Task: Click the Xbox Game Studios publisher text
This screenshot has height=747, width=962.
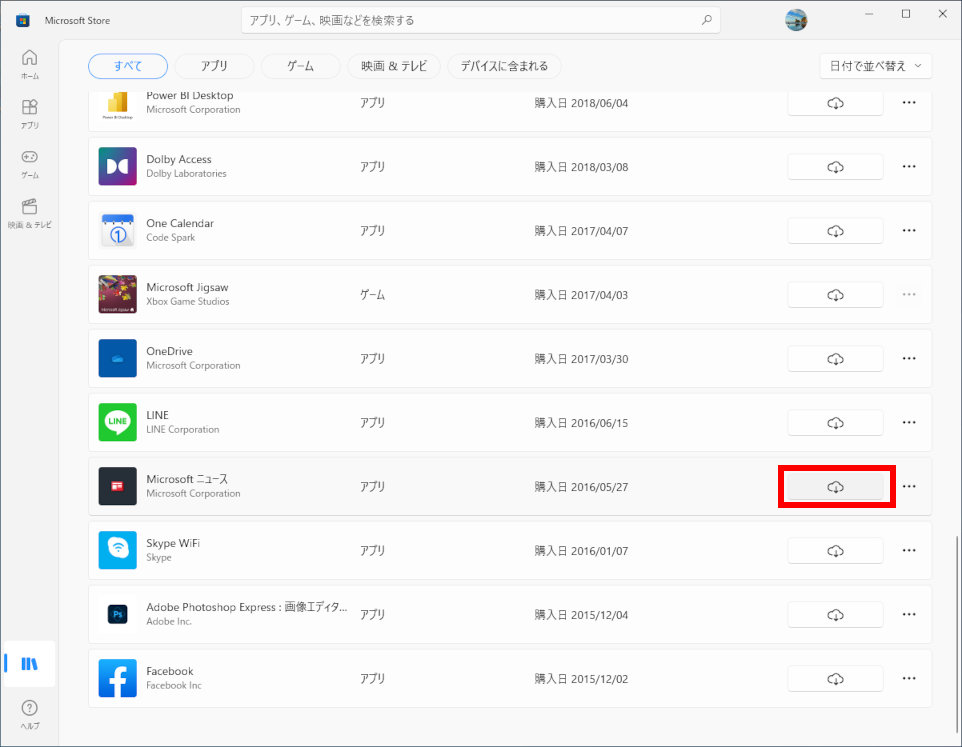Action: point(188,302)
